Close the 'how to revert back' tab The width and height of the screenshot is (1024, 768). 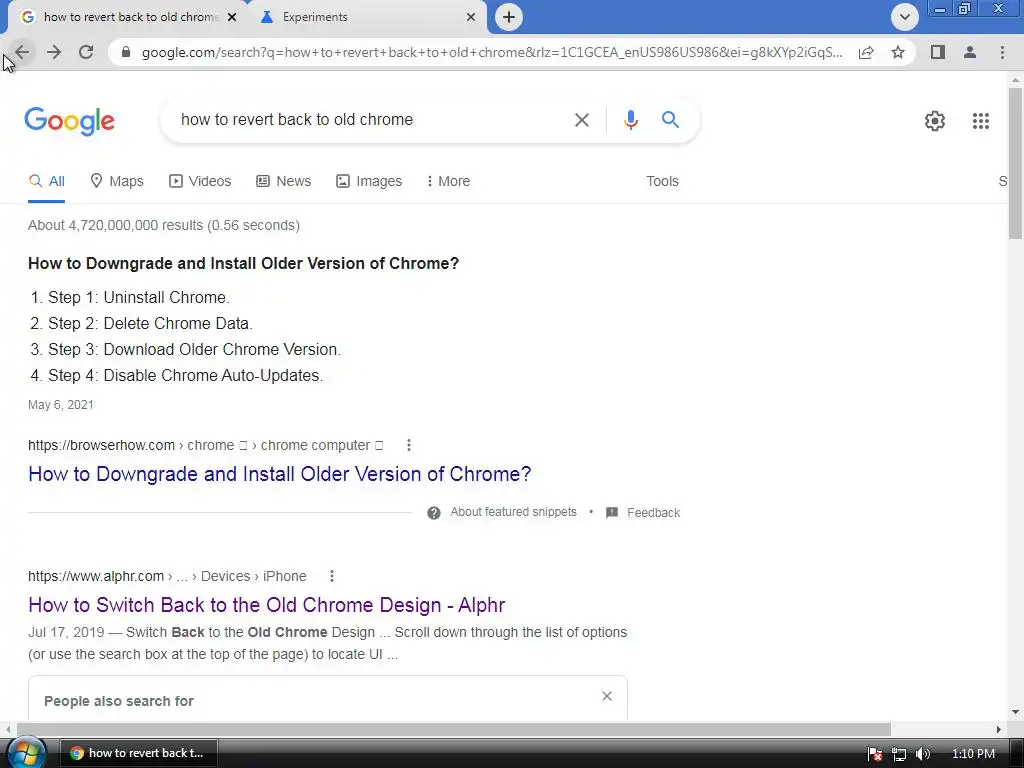(x=232, y=17)
